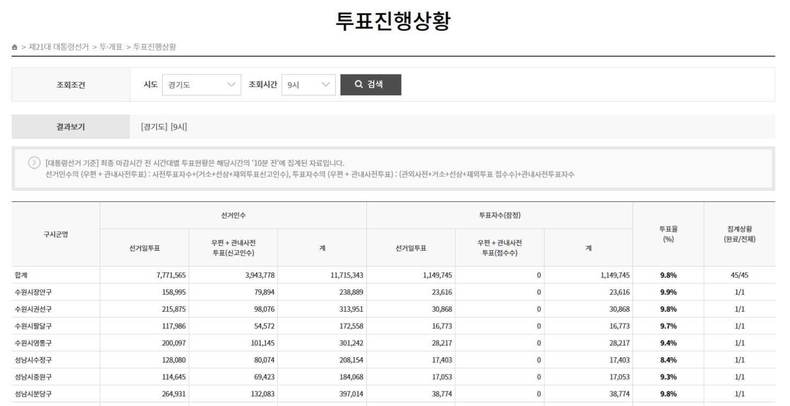
Task: Click the 264,931 cell for 성남시분당구
Action: coord(174,394)
